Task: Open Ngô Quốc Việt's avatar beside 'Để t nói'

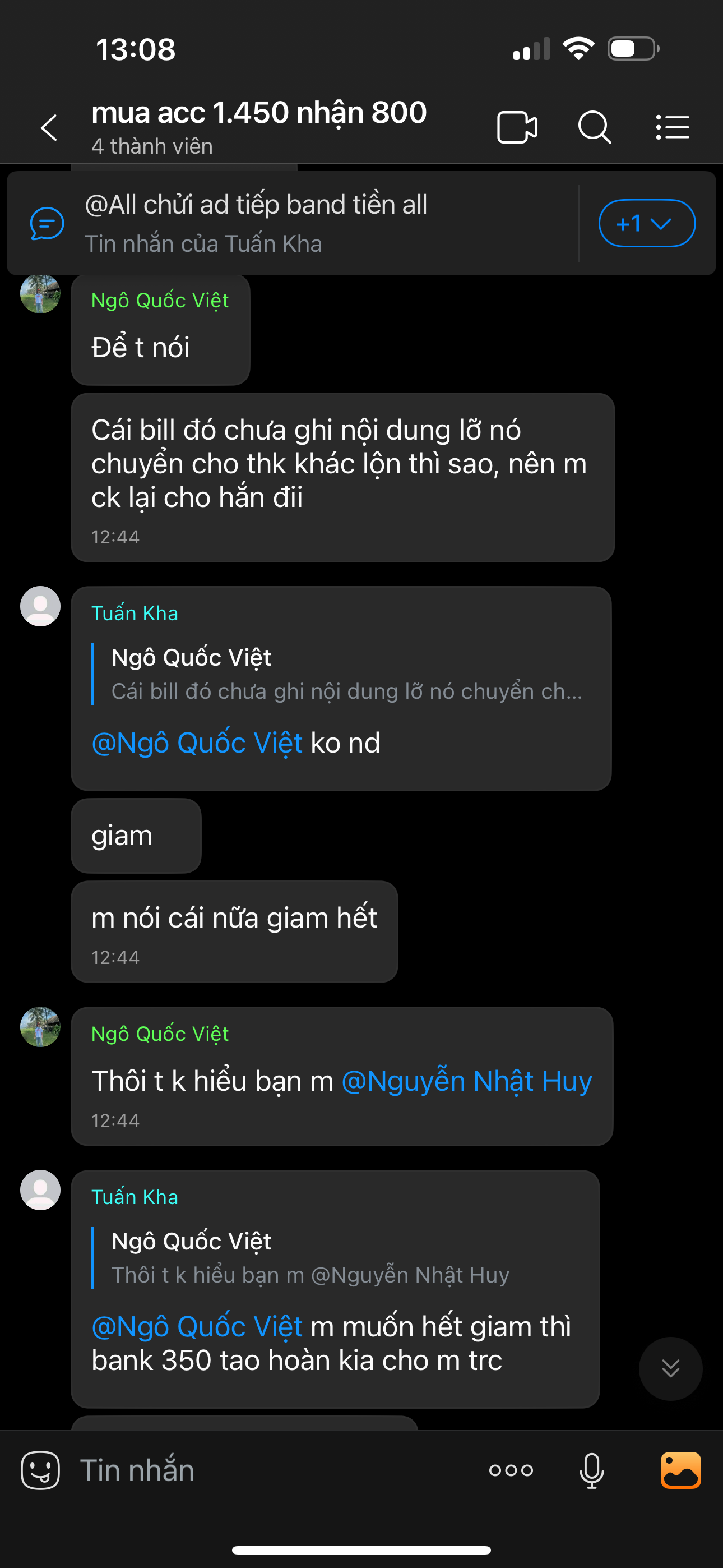Action: [x=40, y=294]
